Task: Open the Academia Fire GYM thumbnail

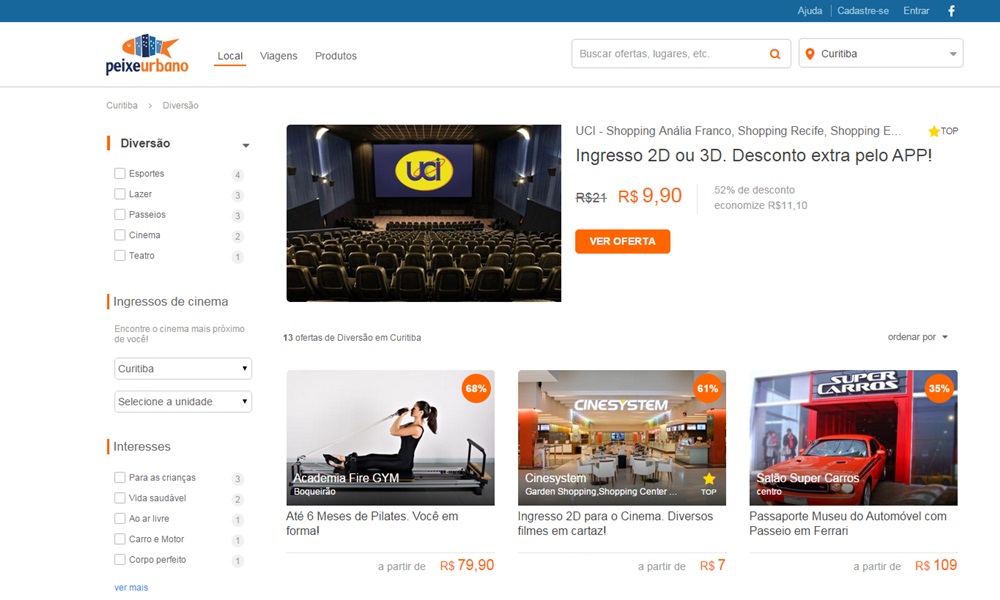Action: [x=390, y=437]
